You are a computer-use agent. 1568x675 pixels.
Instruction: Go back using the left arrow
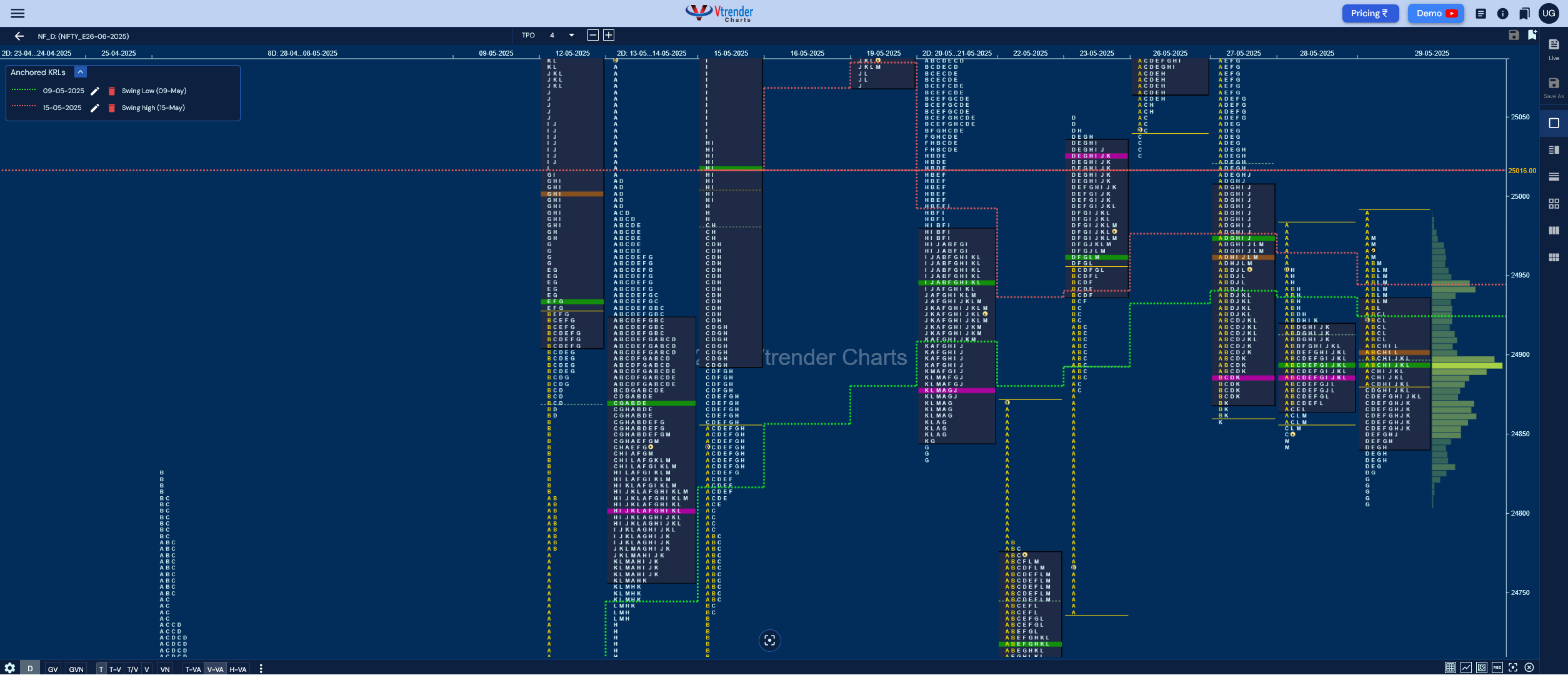(19, 36)
